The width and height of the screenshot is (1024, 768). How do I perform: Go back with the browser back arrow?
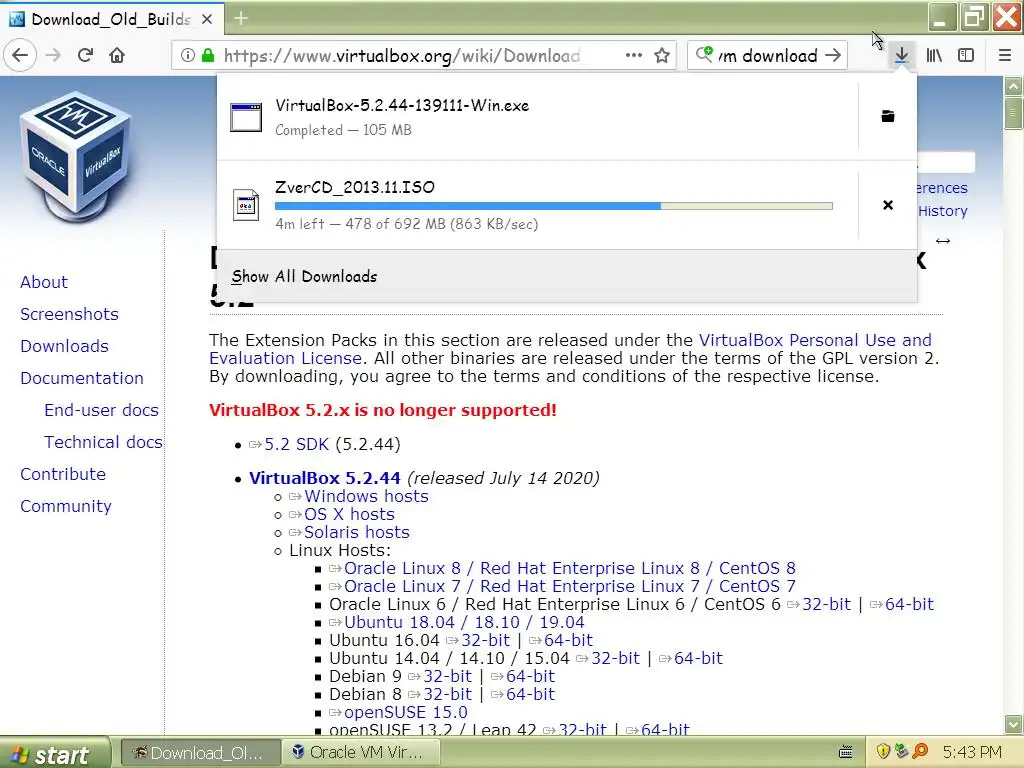(20, 55)
